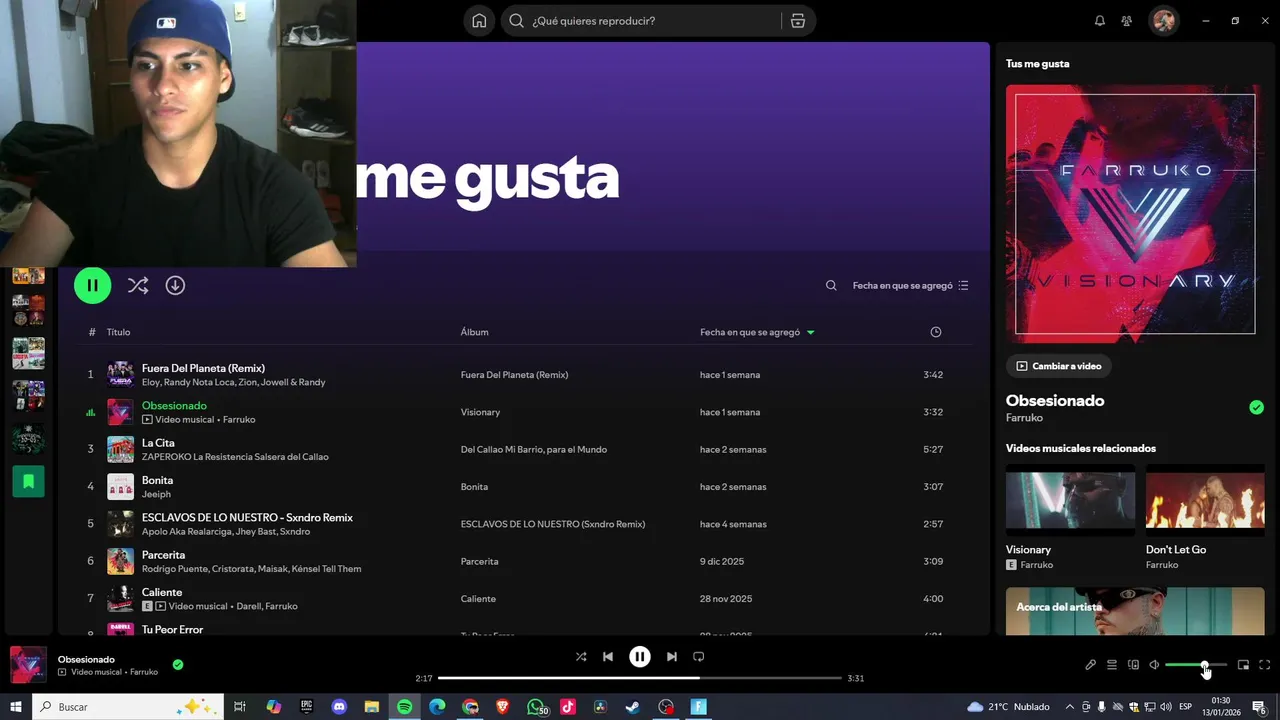The image size is (1280, 720).
Task: Toggle repeat in the bottom player bar
Action: 699,657
